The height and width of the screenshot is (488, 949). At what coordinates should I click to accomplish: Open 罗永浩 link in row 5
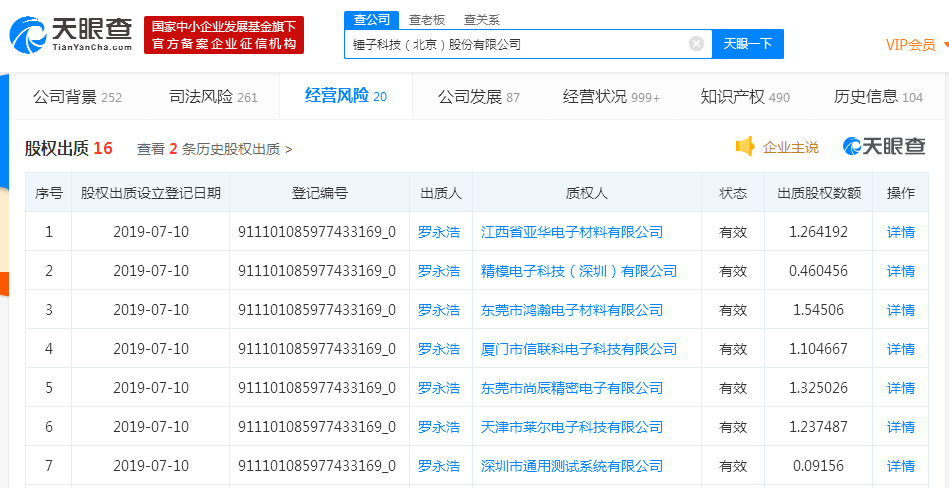[x=439, y=387]
